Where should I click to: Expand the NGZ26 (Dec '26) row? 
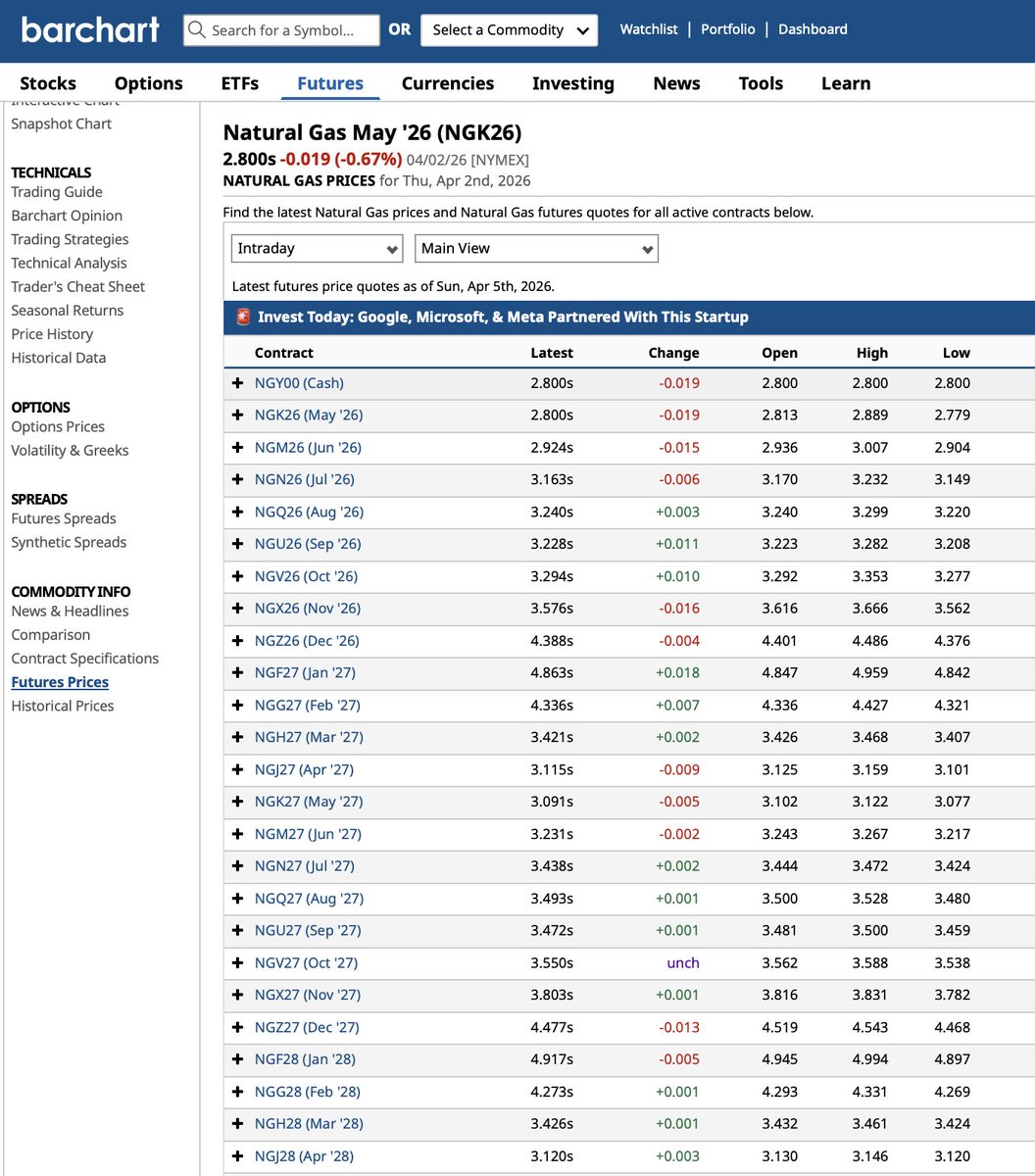(237, 641)
